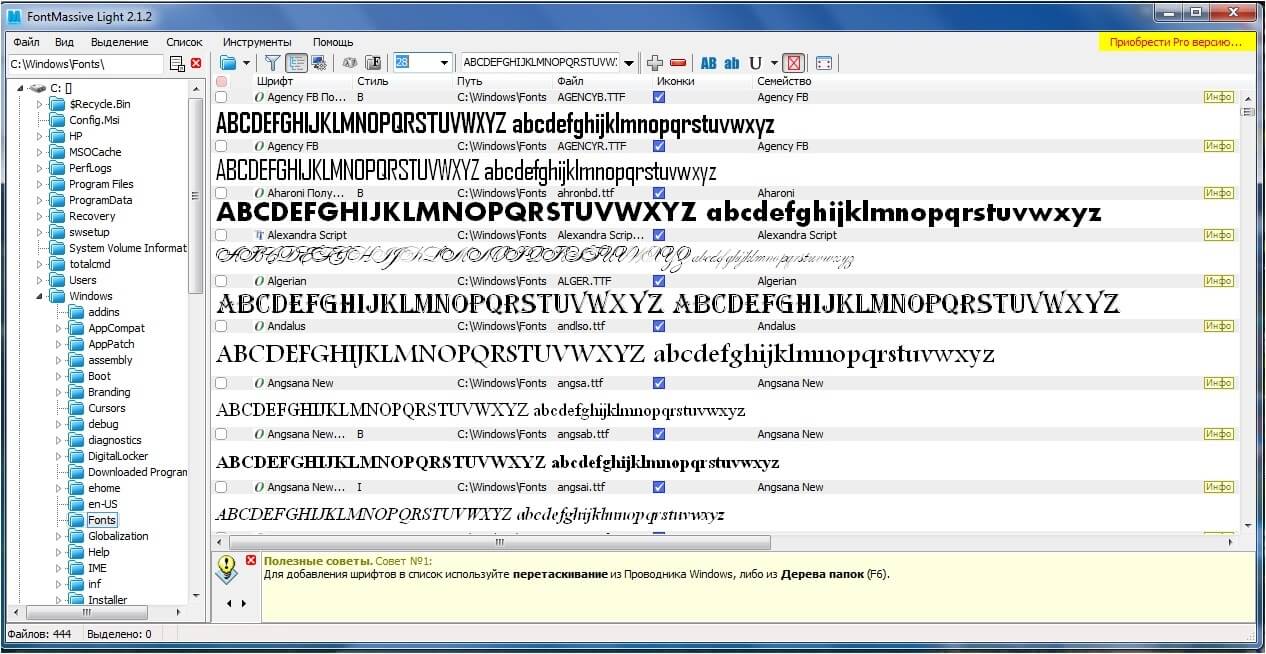The height and width of the screenshot is (654, 1266).
Task: Click the gray oval icon after the gear
Action: [x=350, y=63]
